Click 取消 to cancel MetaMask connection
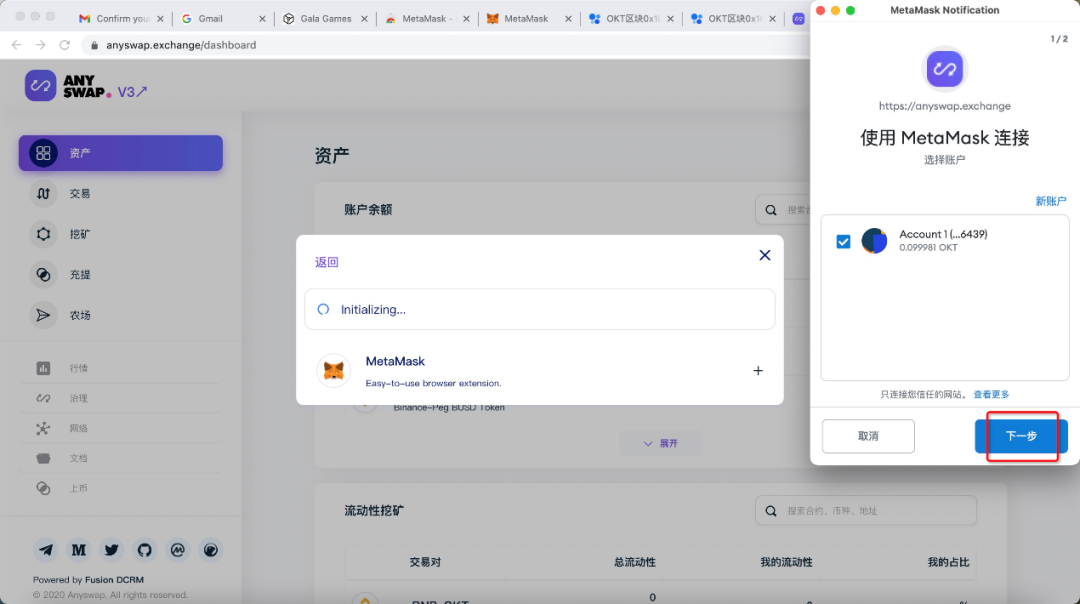This screenshot has width=1080, height=604. click(868, 436)
